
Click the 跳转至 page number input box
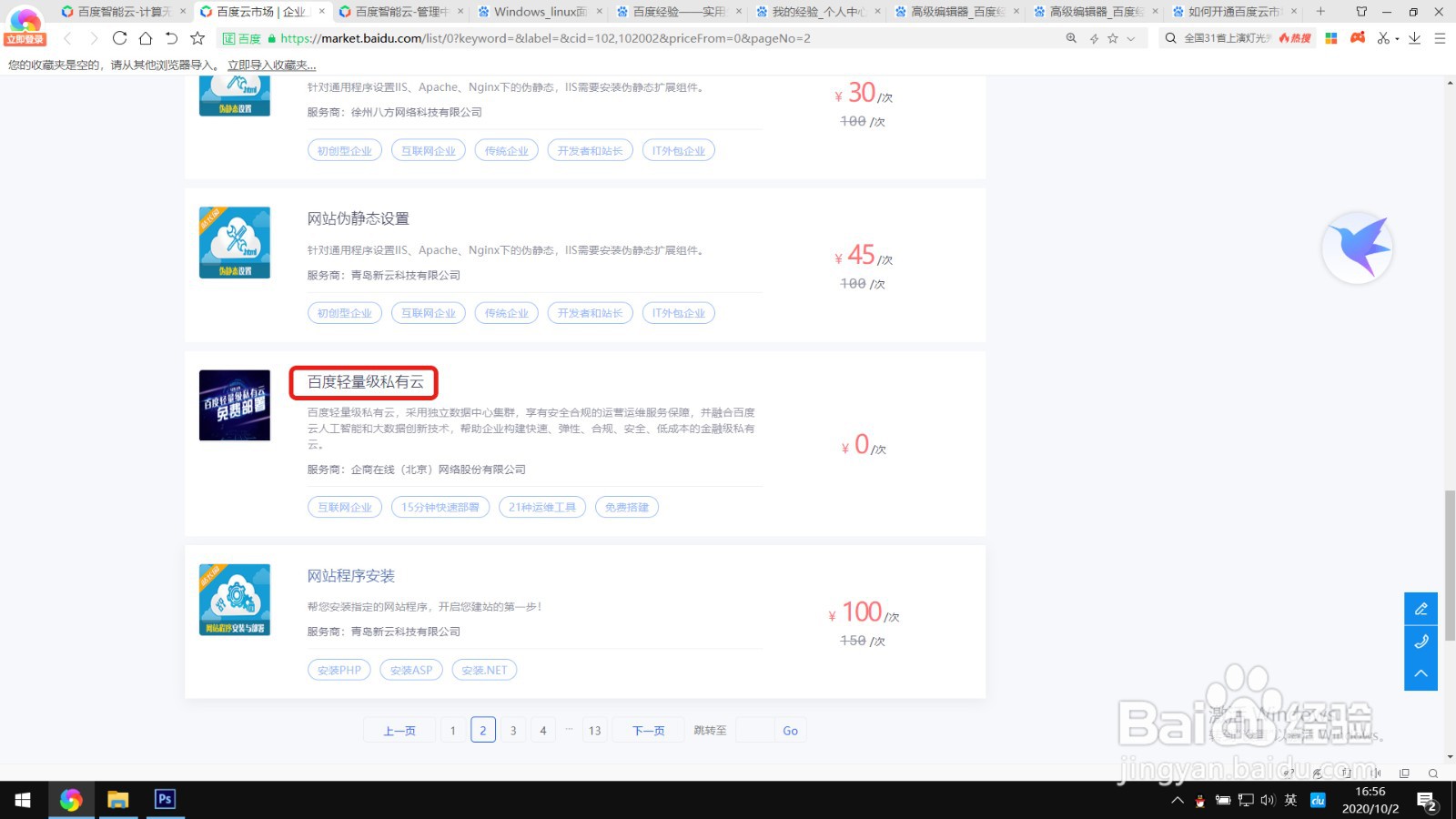pyautogui.click(x=755, y=730)
